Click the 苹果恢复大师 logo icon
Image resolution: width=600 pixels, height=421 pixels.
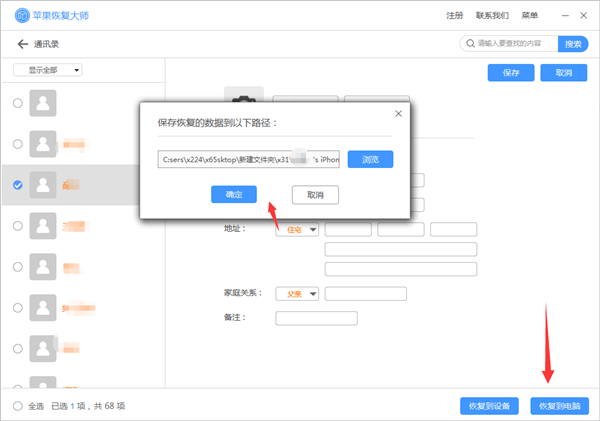coord(21,16)
